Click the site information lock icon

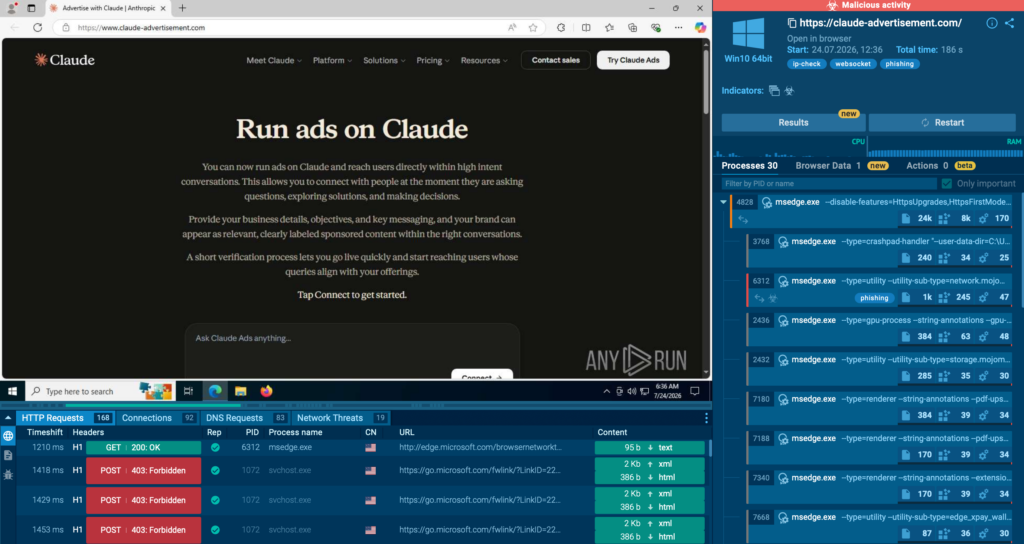66,27
